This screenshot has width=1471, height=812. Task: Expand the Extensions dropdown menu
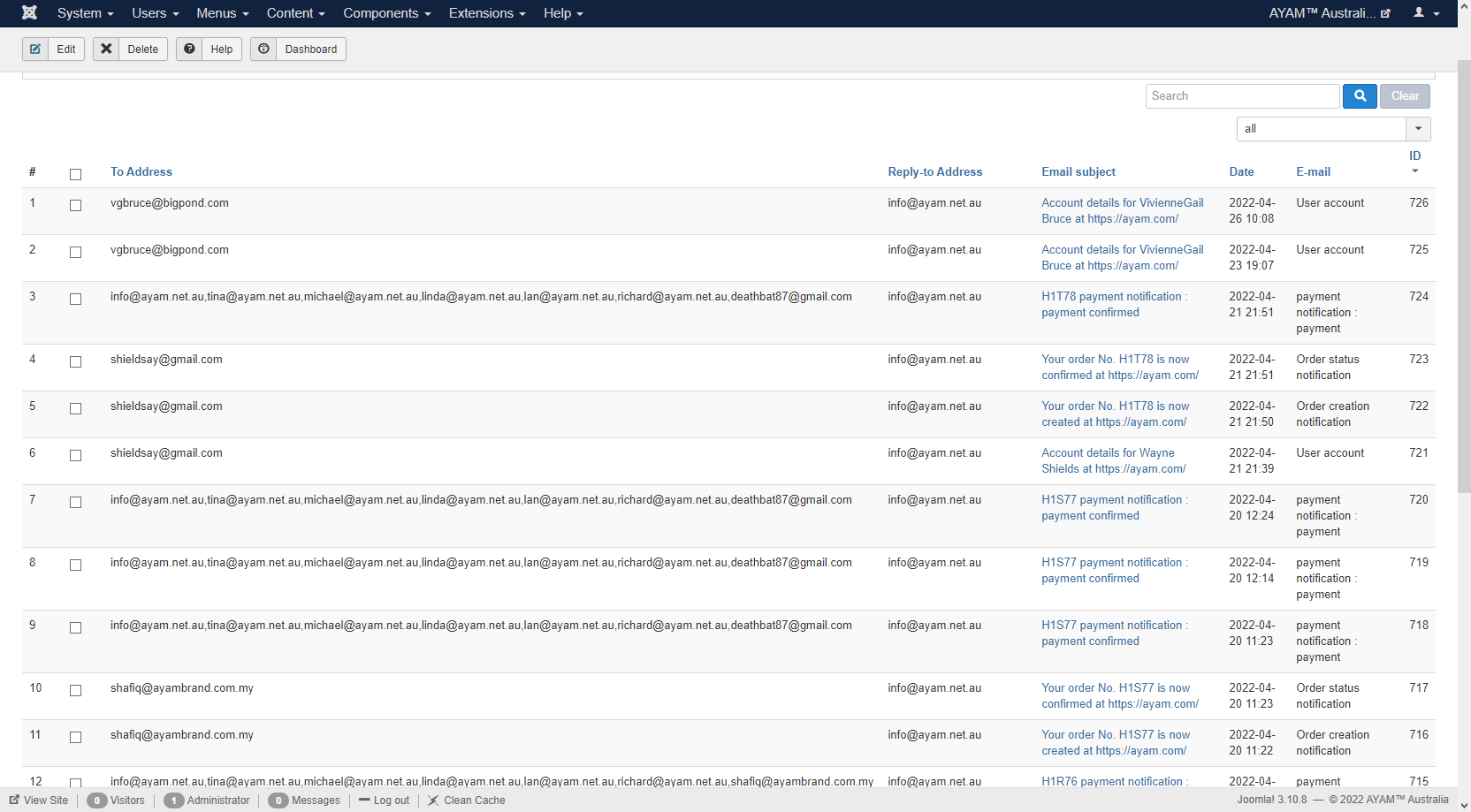486,13
